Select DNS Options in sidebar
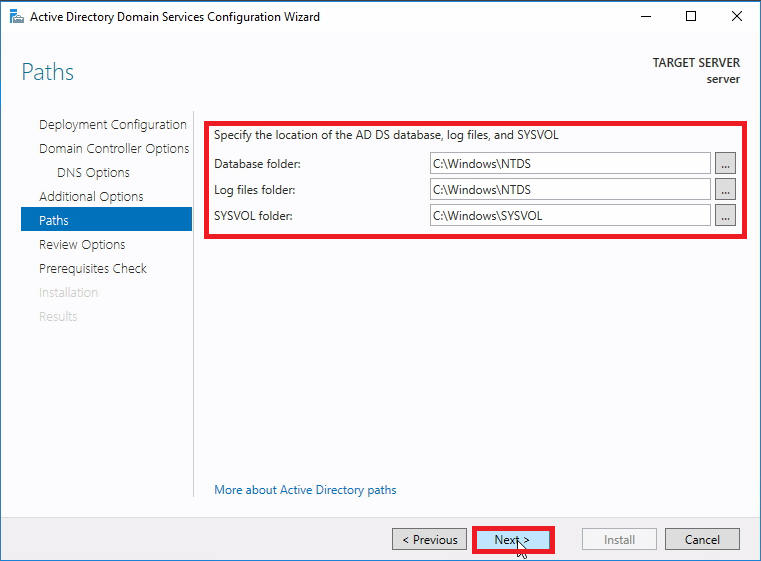This screenshot has height=561, width=761. (x=93, y=173)
